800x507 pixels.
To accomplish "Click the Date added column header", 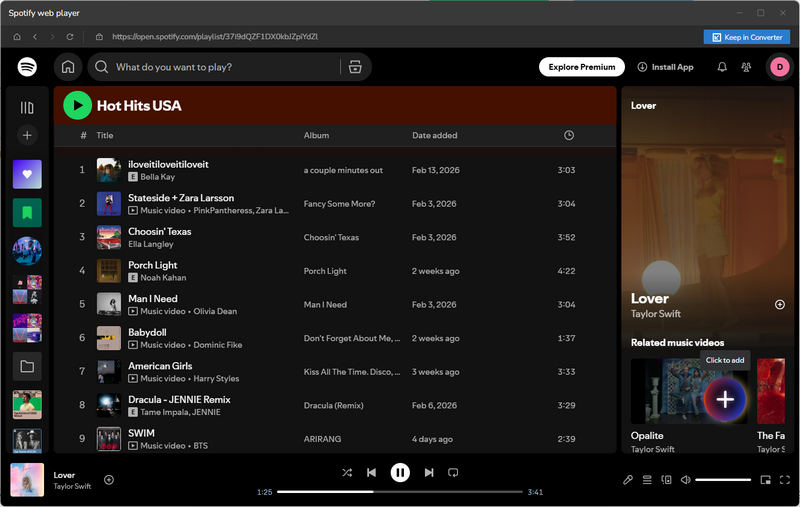I will click(x=435, y=135).
